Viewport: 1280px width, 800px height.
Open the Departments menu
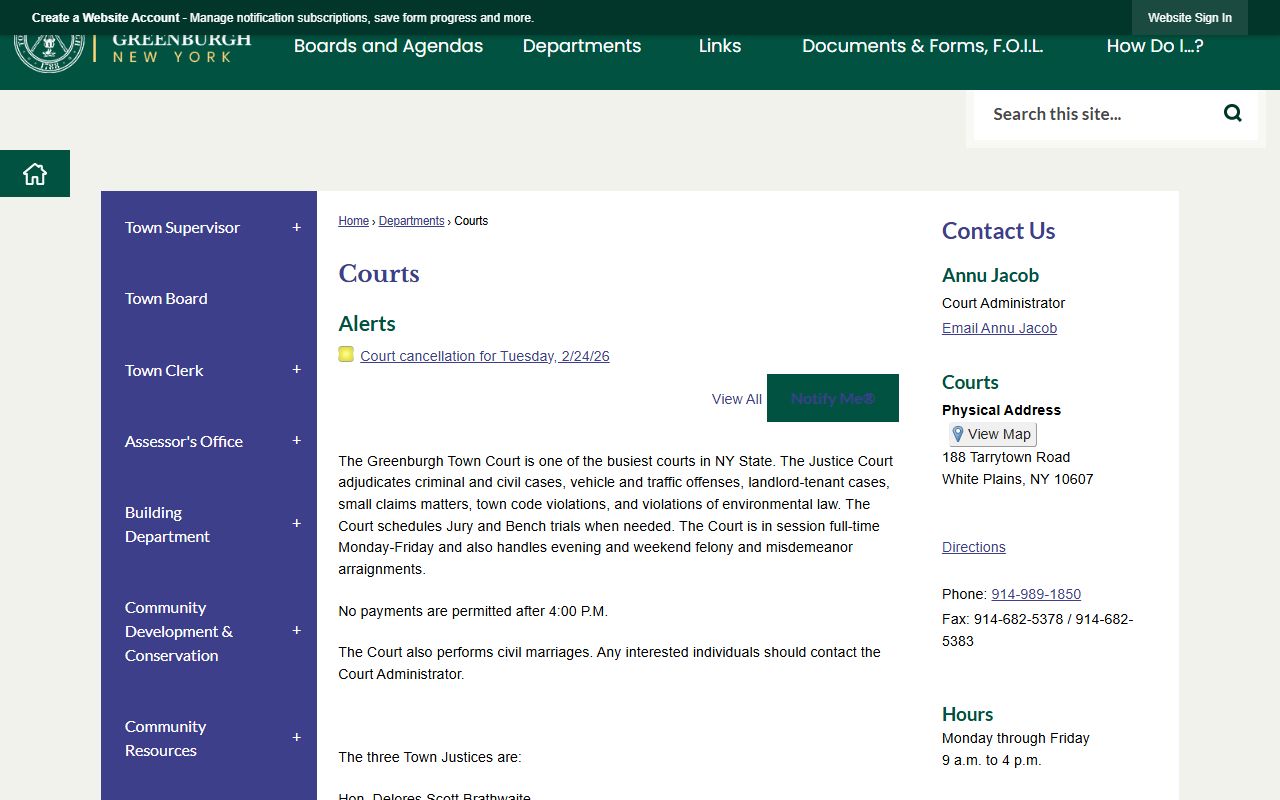coord(582,46)
